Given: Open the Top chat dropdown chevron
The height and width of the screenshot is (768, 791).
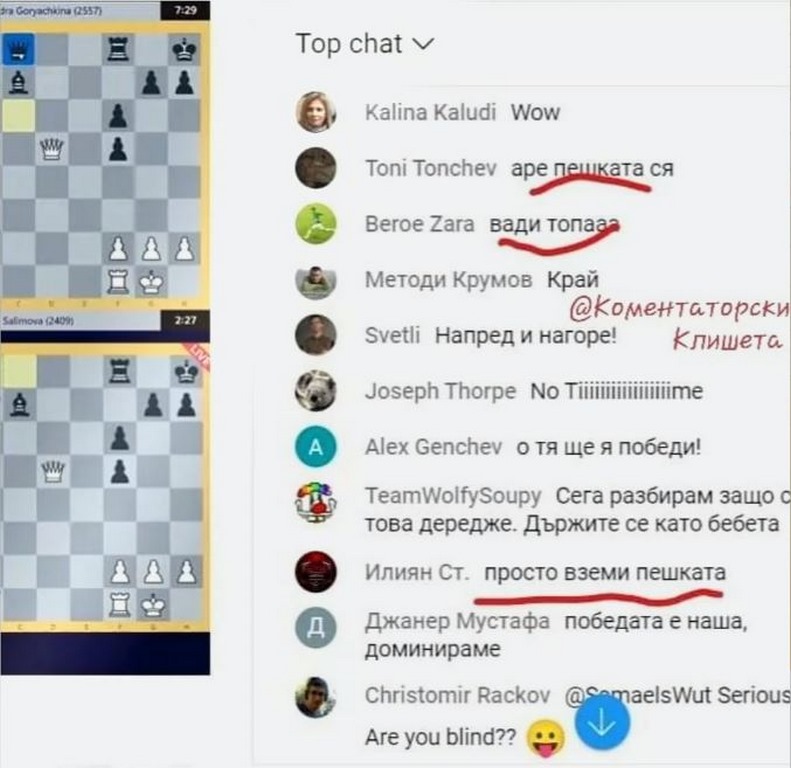Looking at the screenshot, I should [x=423, y=44].
